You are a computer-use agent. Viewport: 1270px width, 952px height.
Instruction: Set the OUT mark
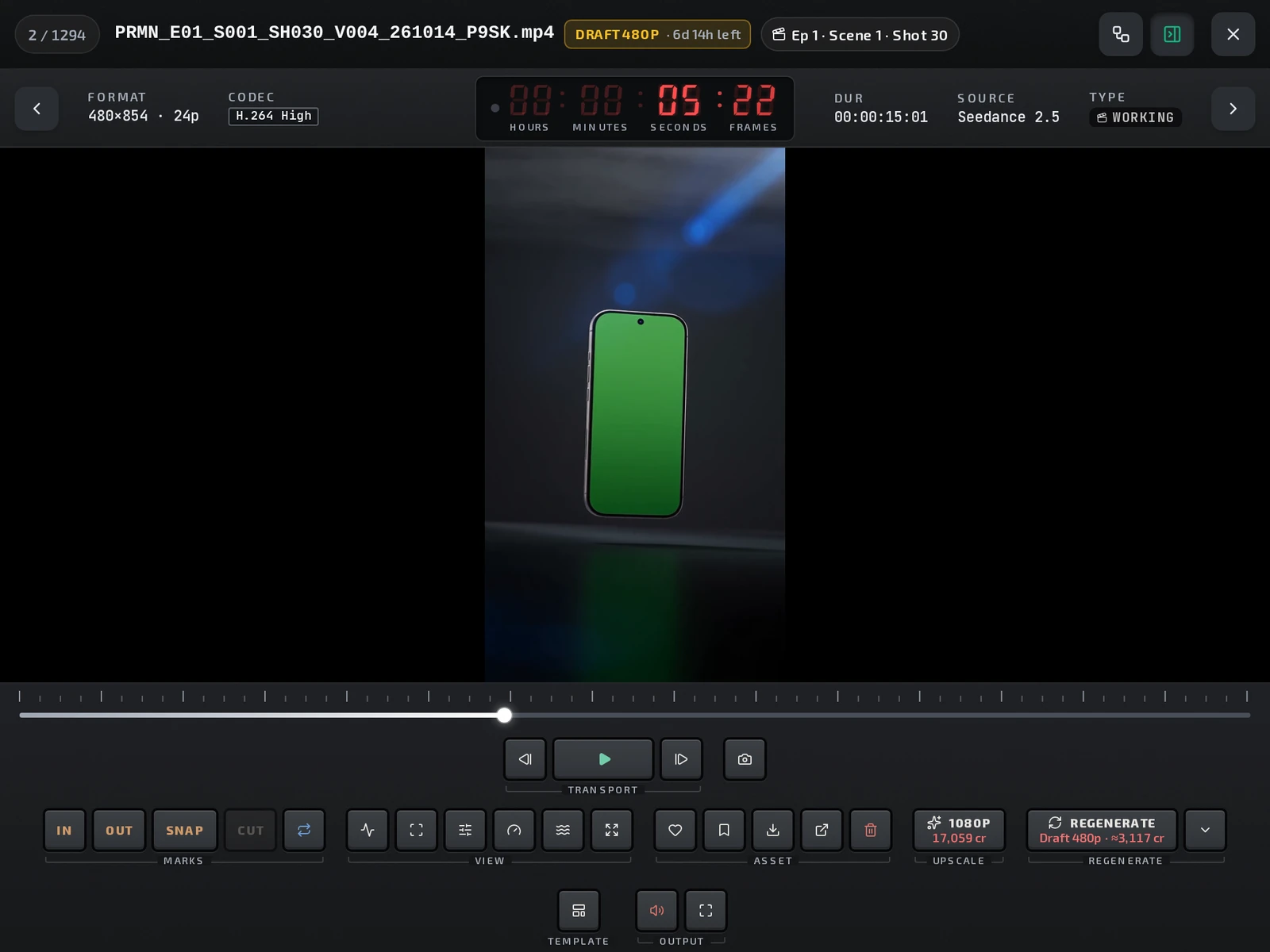click(x=119, y=830)
